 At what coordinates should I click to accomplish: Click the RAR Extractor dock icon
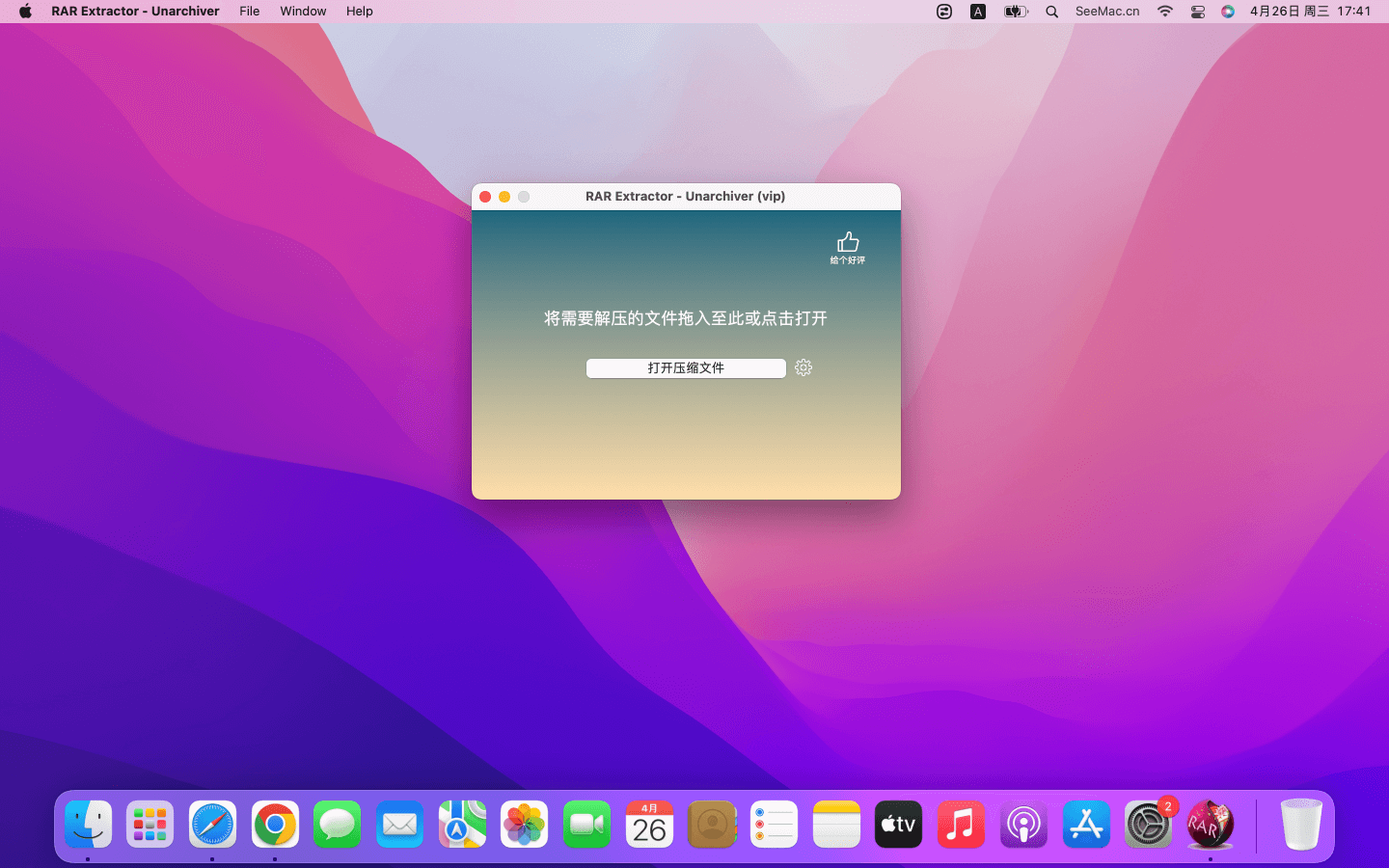pyautogui.click(x=1210, y=825)
